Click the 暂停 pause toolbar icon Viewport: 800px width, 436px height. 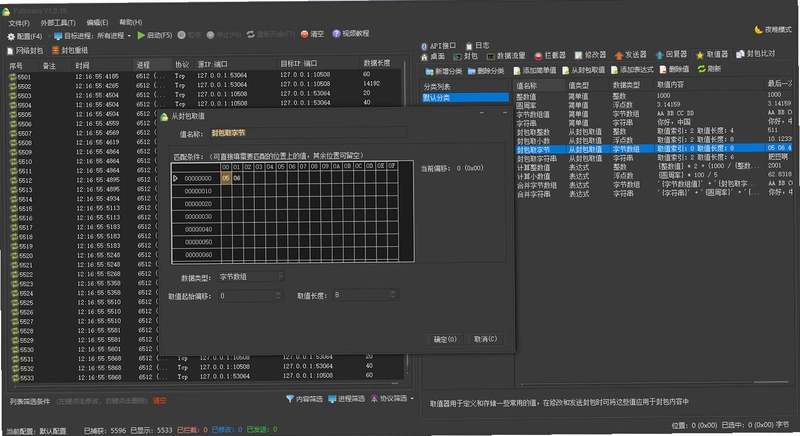181,35
